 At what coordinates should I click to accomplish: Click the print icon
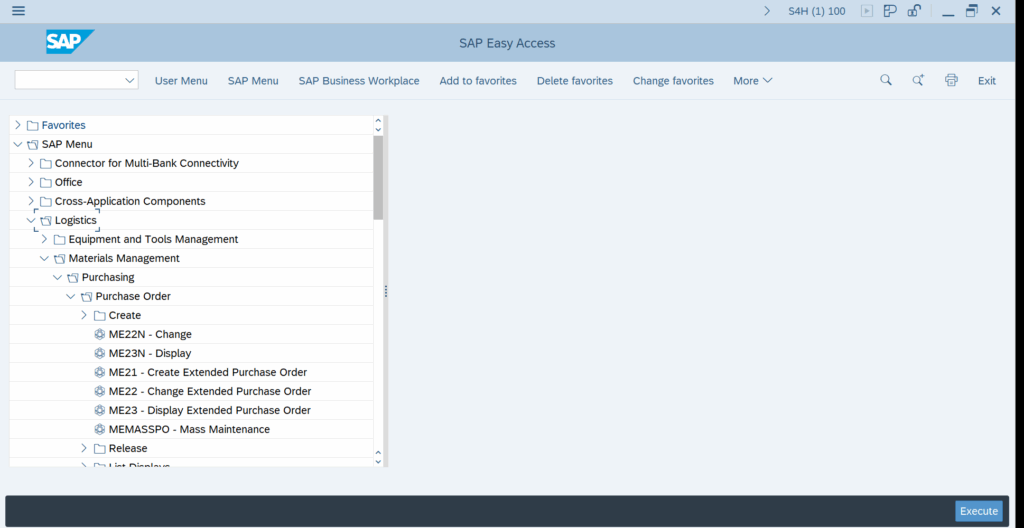coord(951,80)
